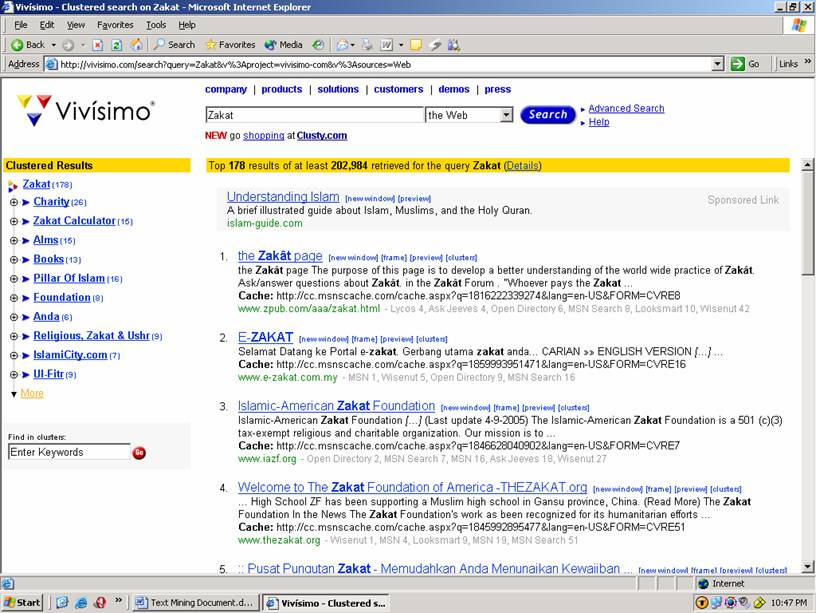Show more quick launch items chevron
Screen dimensions: 816x613
(119, 601)
